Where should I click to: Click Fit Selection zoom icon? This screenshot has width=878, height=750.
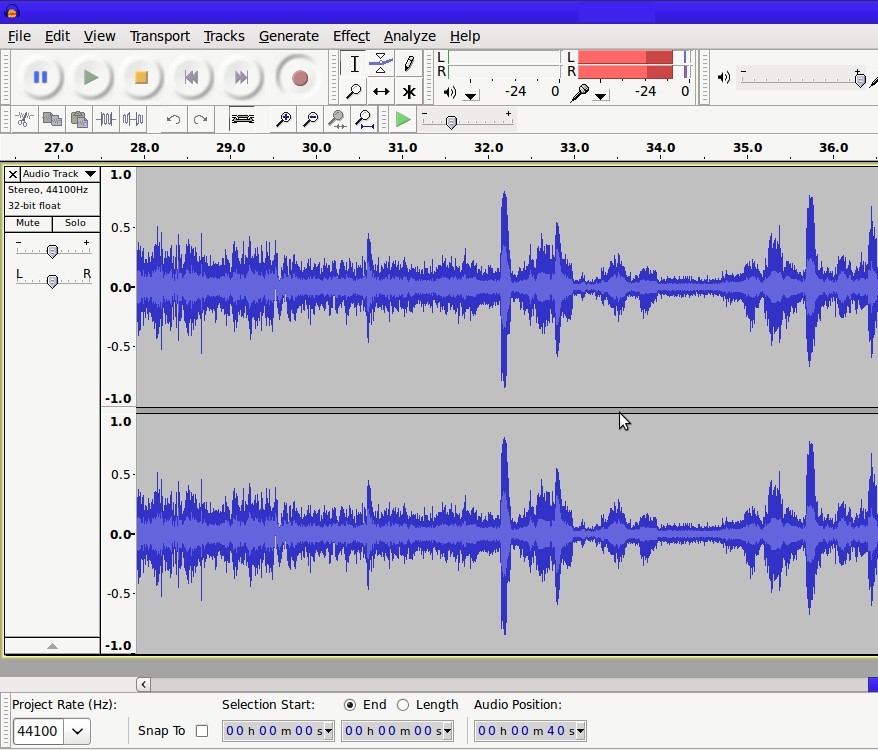337,119
